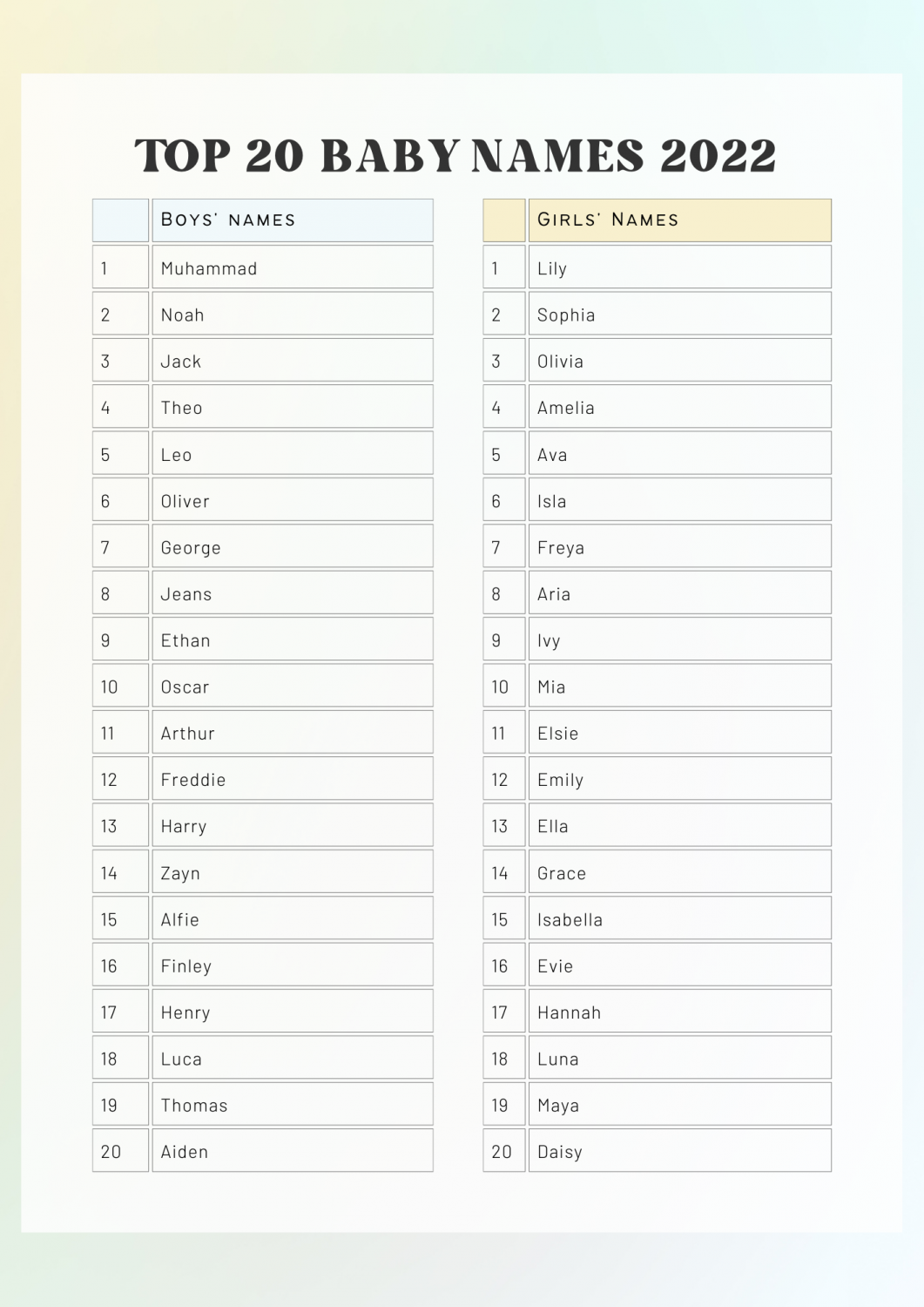Select the Elsie name cell
Screen dimensions: 924x1307
pos(680,732)
